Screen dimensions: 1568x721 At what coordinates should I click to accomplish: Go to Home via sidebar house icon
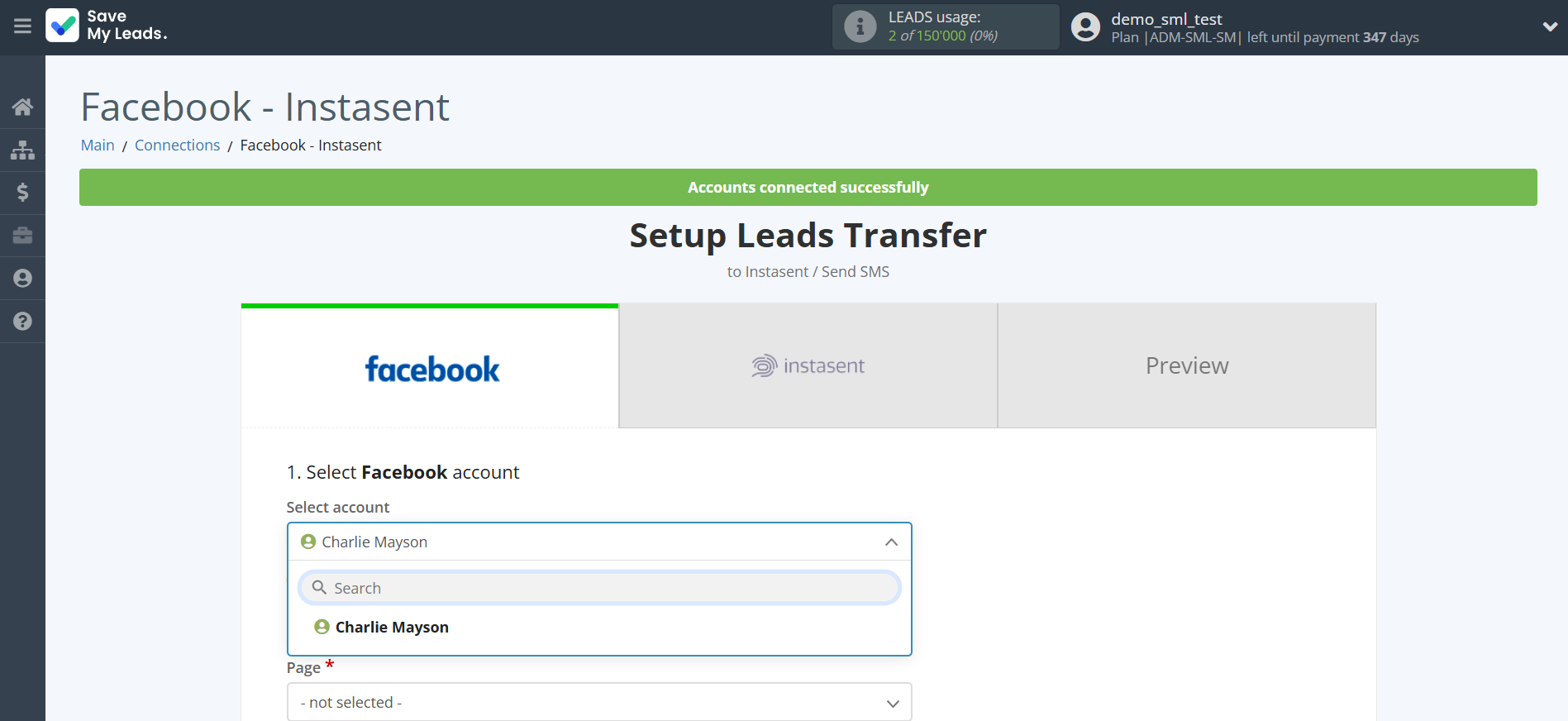click(22, 107)
